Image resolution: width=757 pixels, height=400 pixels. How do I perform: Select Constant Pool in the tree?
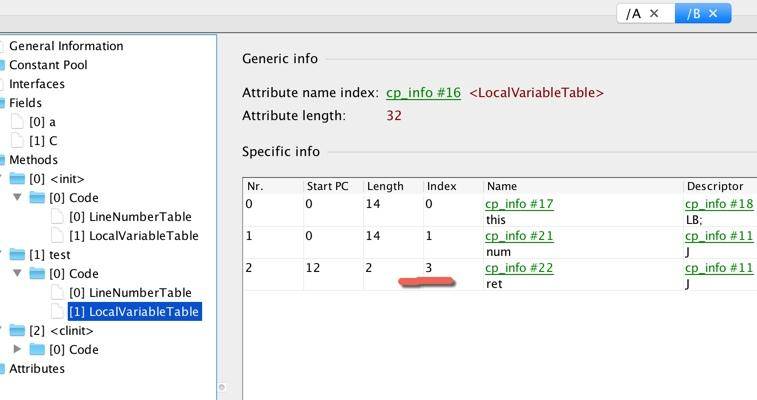pos(48,65)
